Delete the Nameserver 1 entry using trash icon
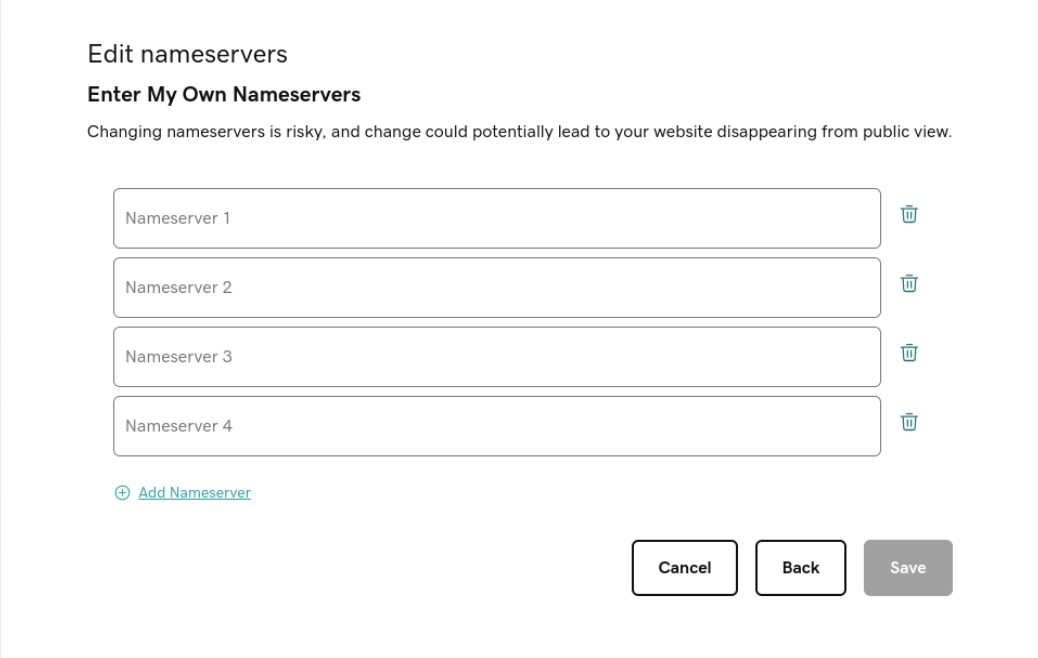 pyautogui.click(x=908, y=214)
